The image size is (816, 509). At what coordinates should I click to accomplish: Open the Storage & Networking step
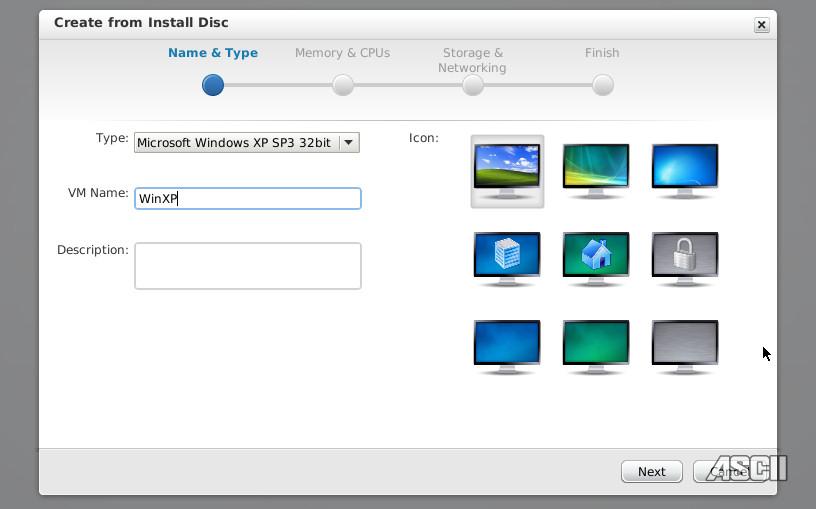pos(473,85)
